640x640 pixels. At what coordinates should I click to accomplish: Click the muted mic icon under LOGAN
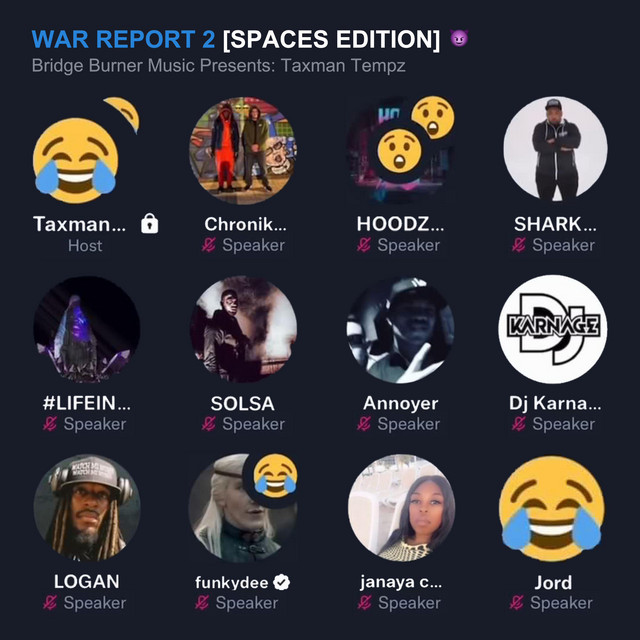(x=50, y=602)
